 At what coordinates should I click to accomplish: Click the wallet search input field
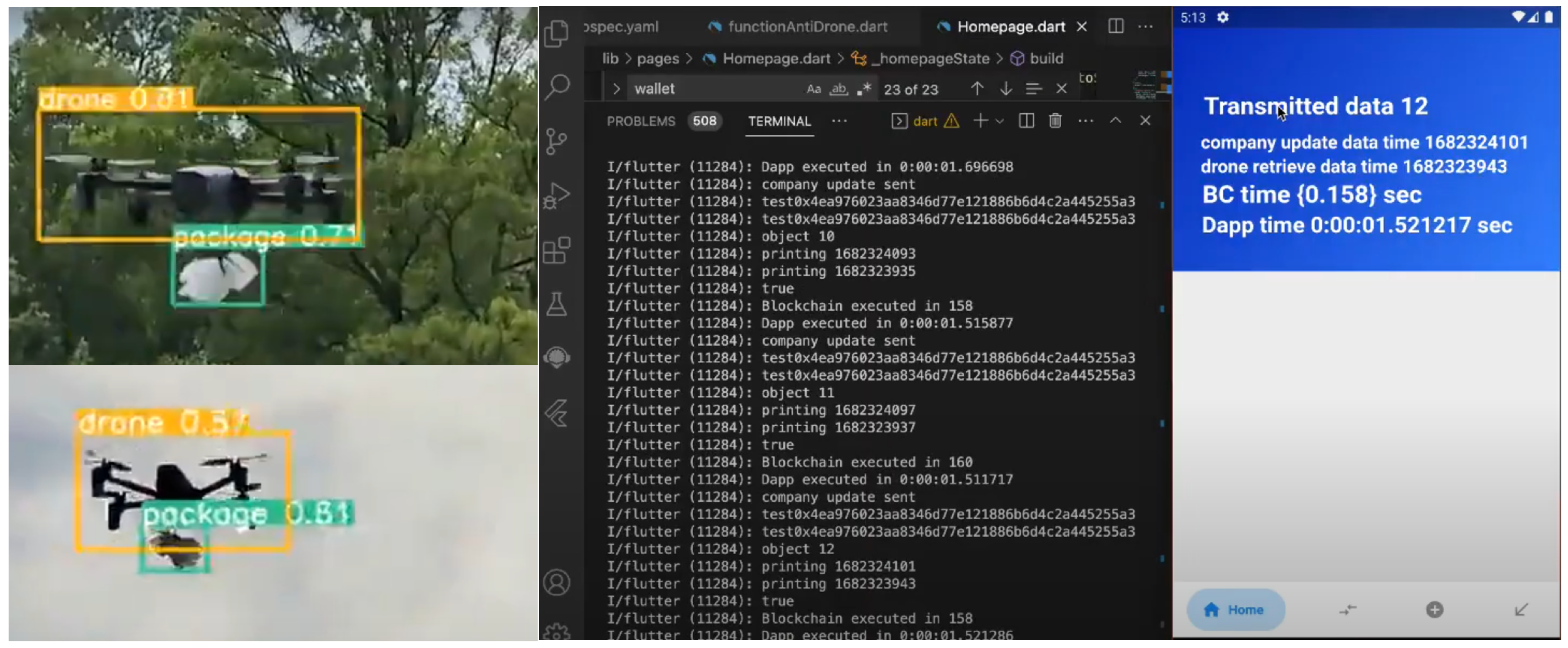pos(712,89)
